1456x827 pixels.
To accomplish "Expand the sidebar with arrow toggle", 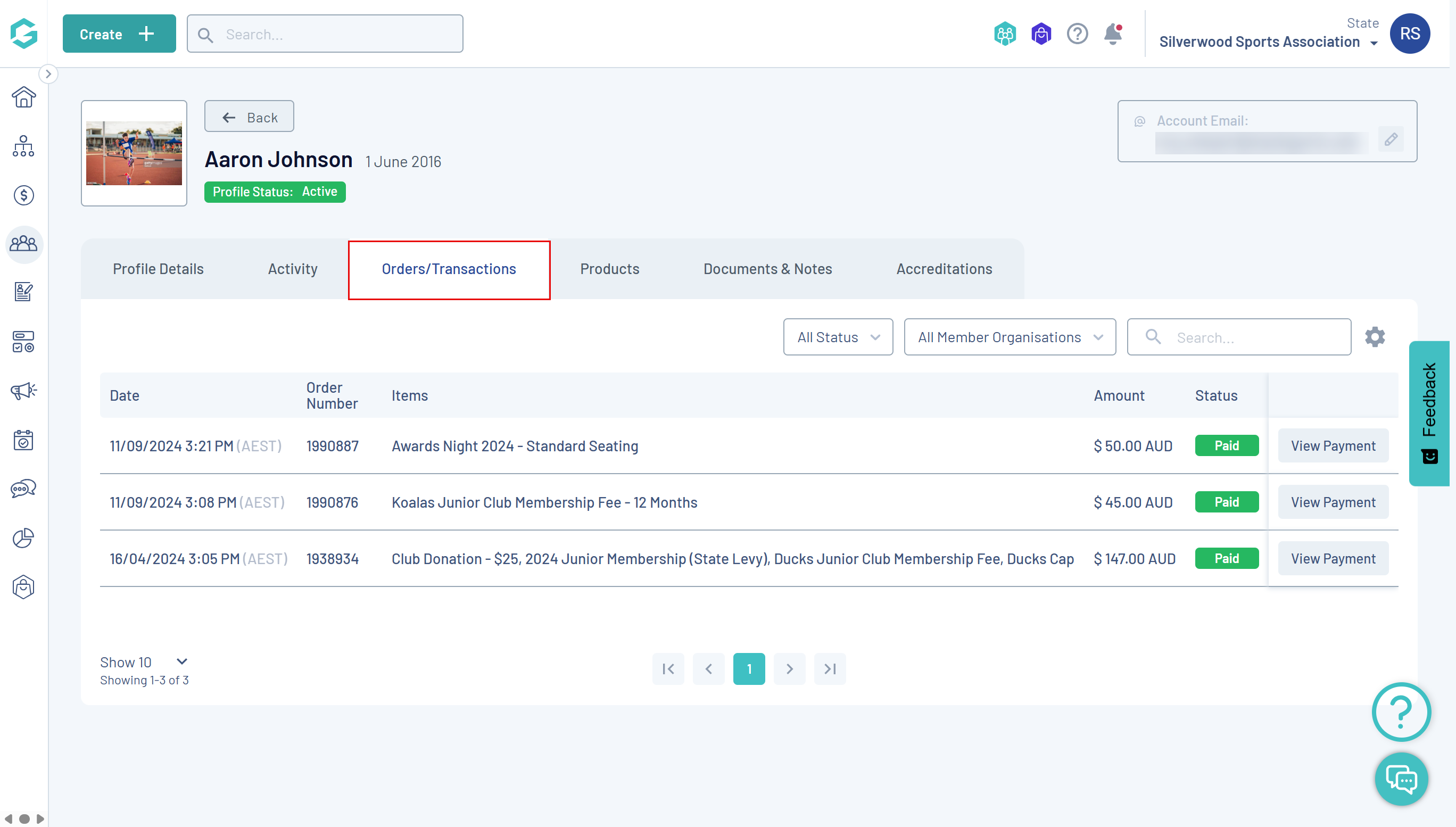I will [48, 74].
